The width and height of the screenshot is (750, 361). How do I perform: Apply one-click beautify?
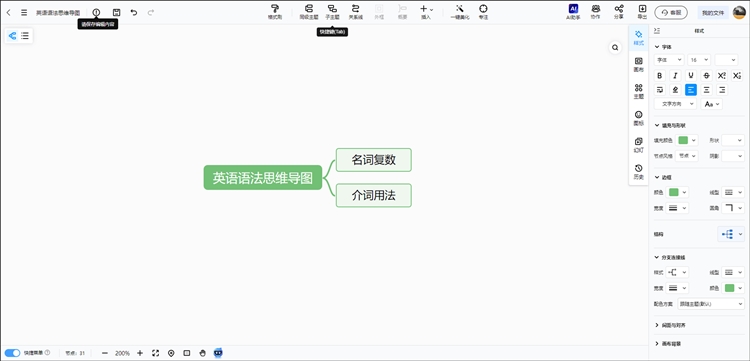(460, 12)
